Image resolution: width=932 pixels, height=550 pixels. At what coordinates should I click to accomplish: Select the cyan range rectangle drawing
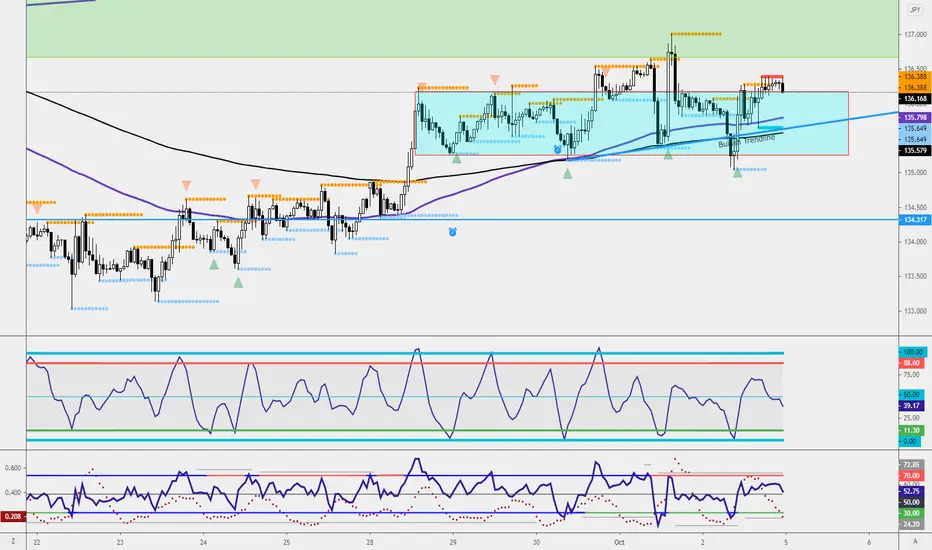point(632,123)
